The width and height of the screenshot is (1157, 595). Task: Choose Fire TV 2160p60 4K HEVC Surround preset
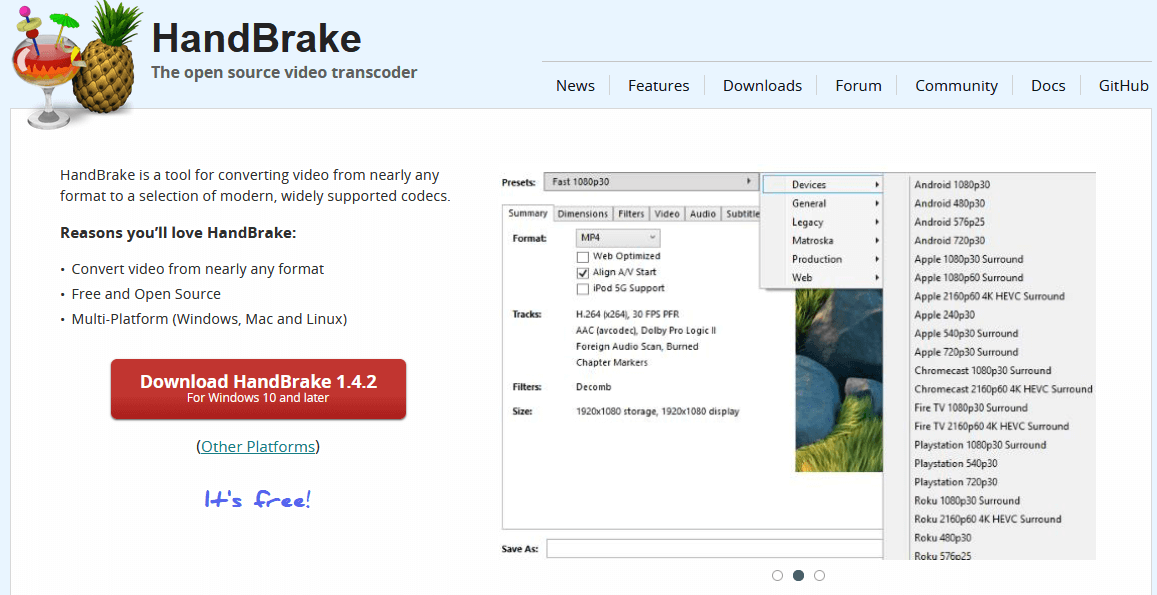pyautogui.click(x=992, y=426)
